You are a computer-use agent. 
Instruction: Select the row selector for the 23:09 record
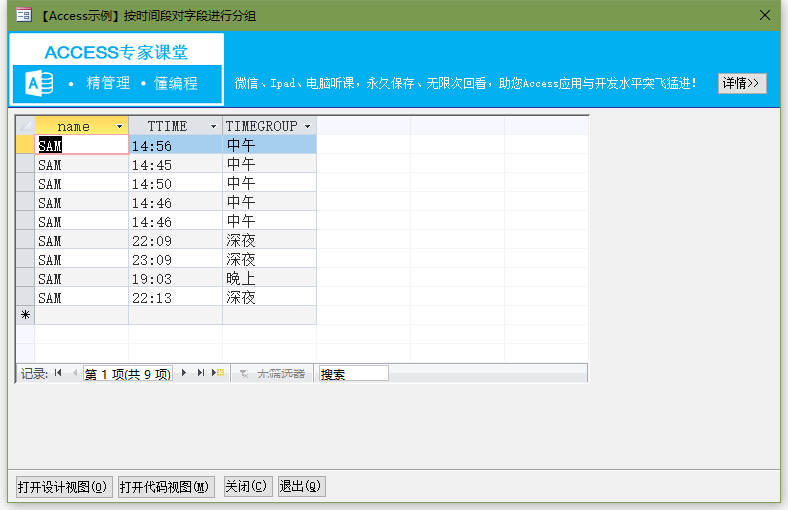click(25, 259)
